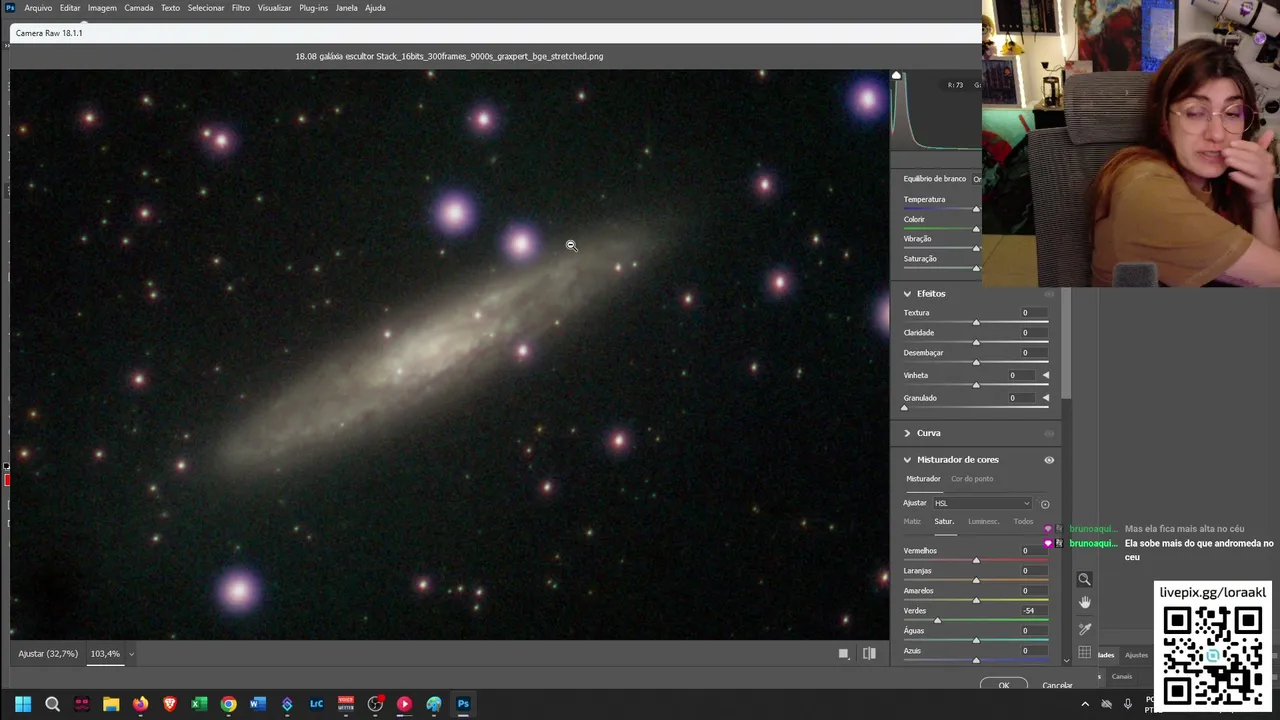Image resolution: width=1280 pixels, height=720 pixels.
Task: Switch to the Matiz tab
Action: pos(912,522)
